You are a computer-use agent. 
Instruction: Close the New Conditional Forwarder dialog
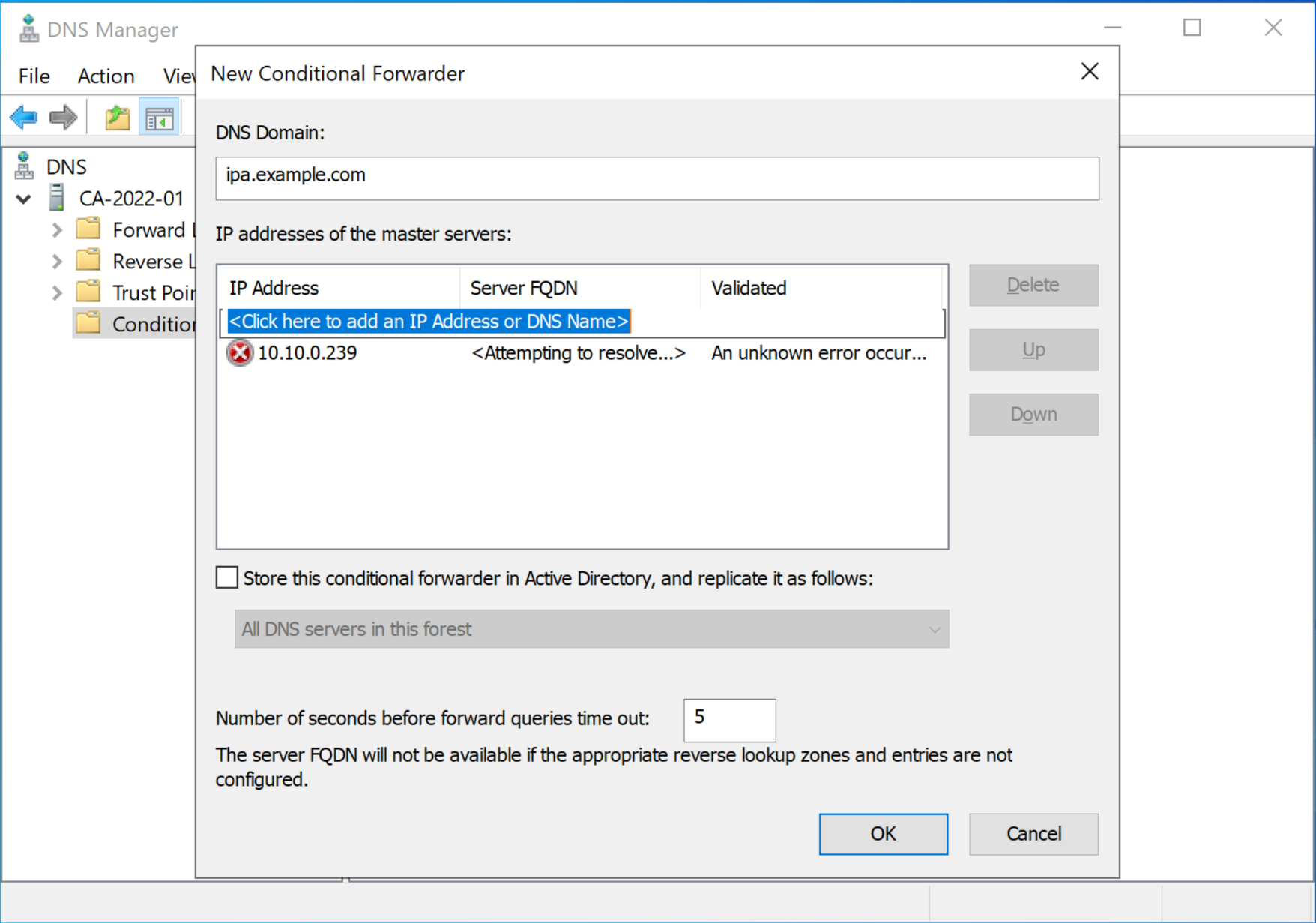[x=1090, y=72]
